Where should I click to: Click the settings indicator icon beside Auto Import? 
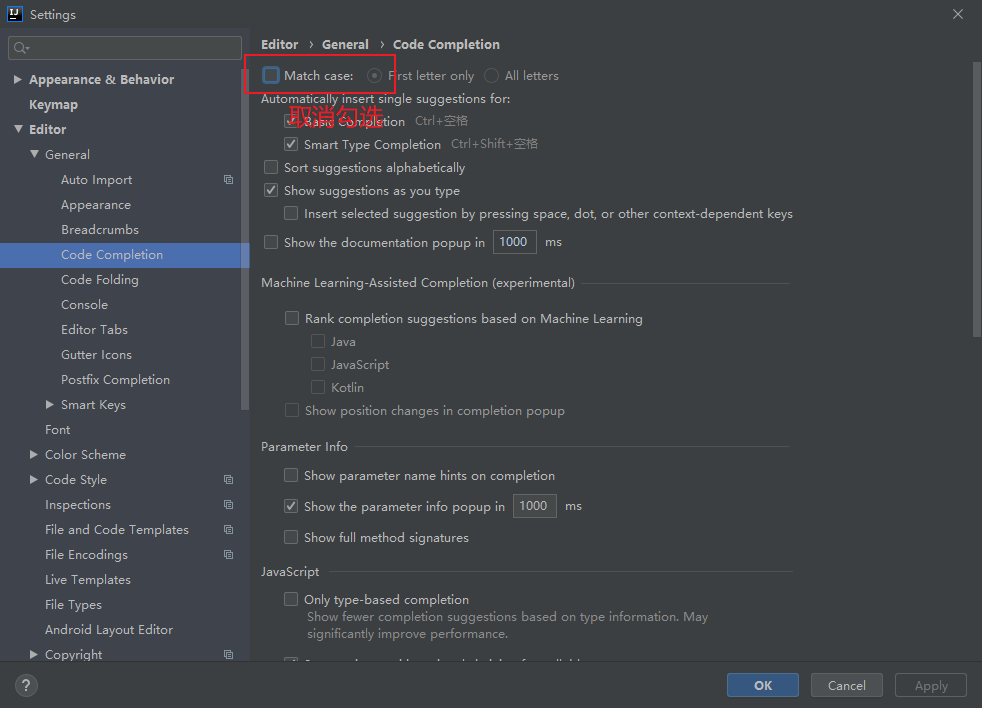(228, 179)
